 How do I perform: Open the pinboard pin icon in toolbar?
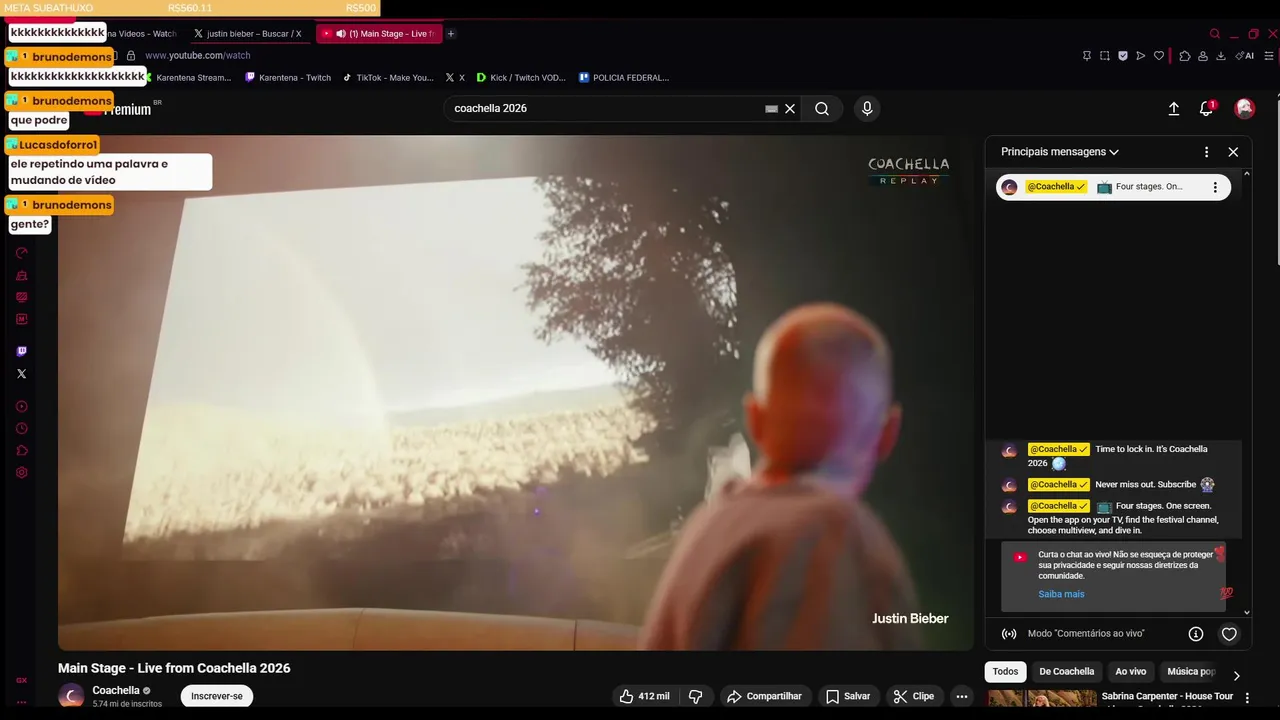(x=1087, y=56)
